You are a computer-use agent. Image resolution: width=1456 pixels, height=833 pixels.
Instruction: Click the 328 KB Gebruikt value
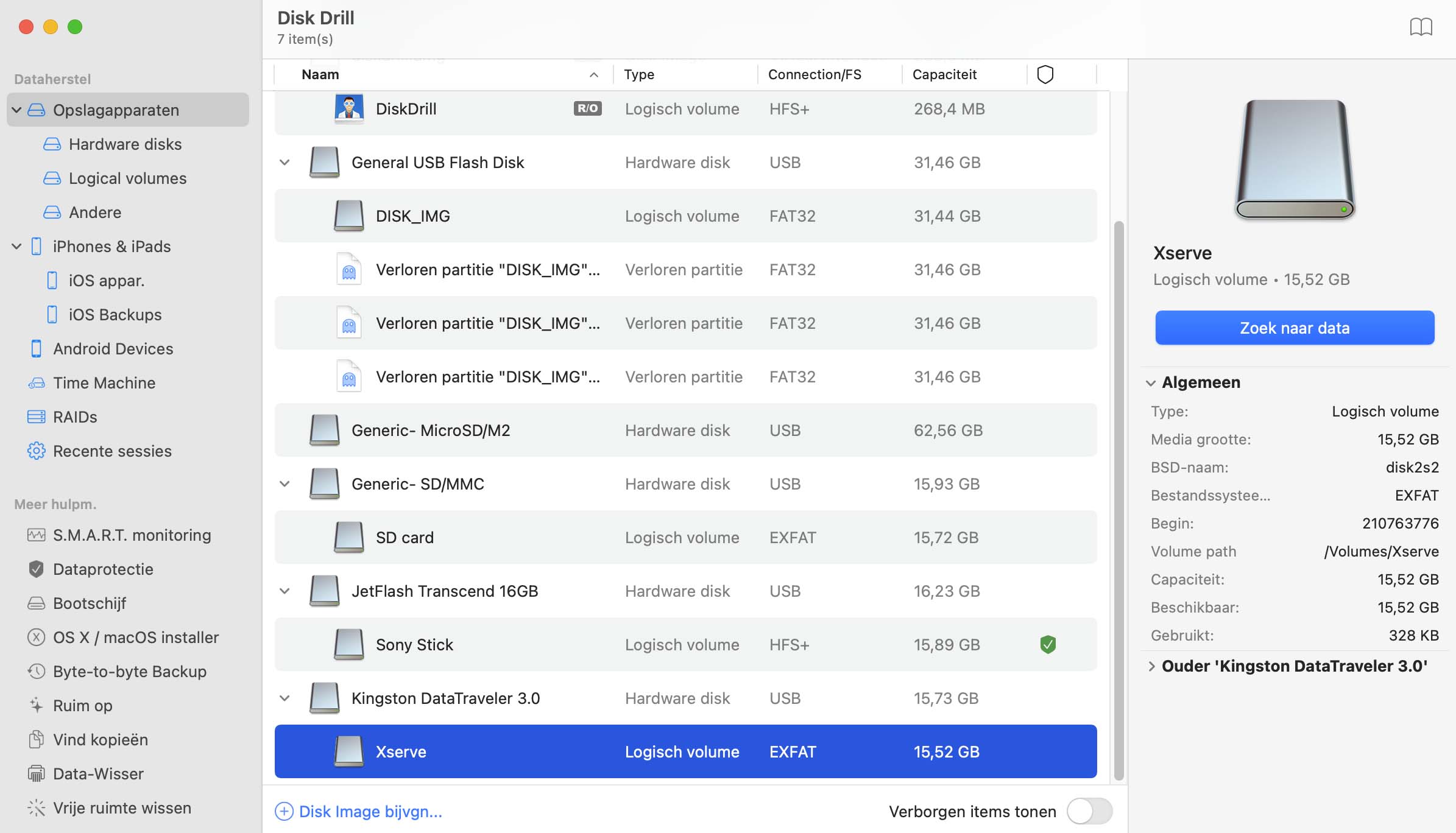click(x=1413, y=636)
